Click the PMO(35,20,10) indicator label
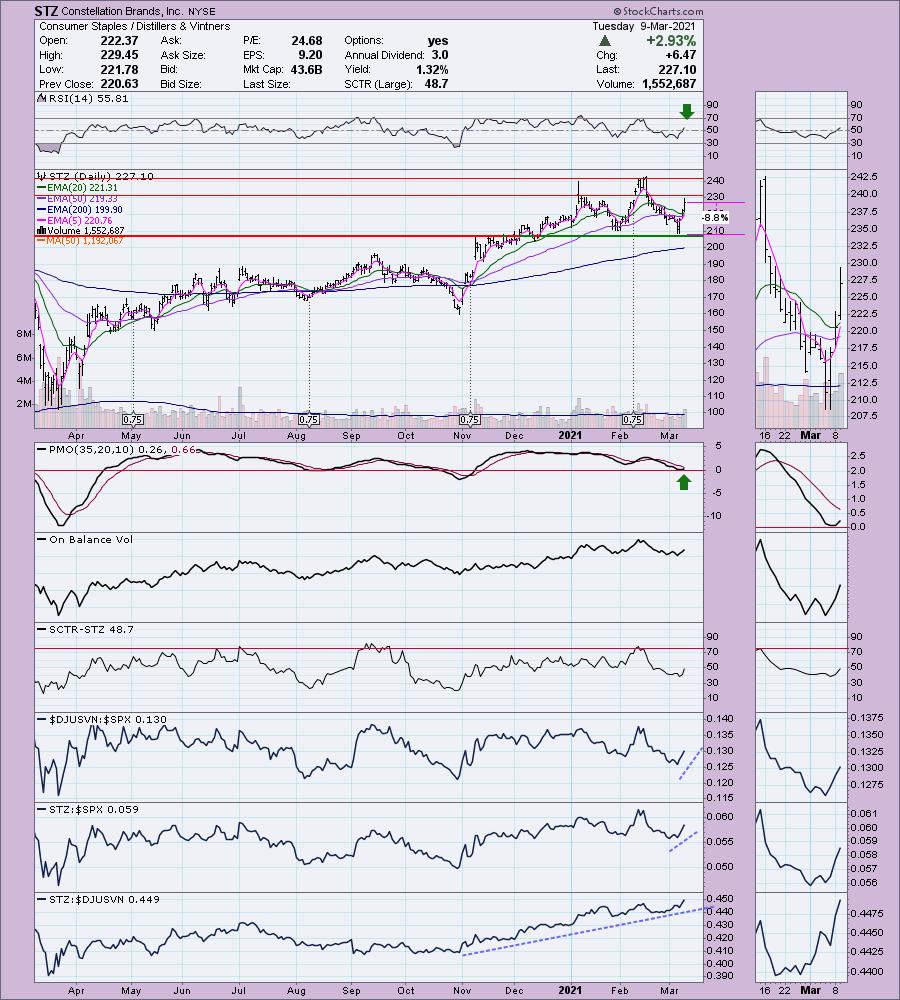 pos(122,450)
